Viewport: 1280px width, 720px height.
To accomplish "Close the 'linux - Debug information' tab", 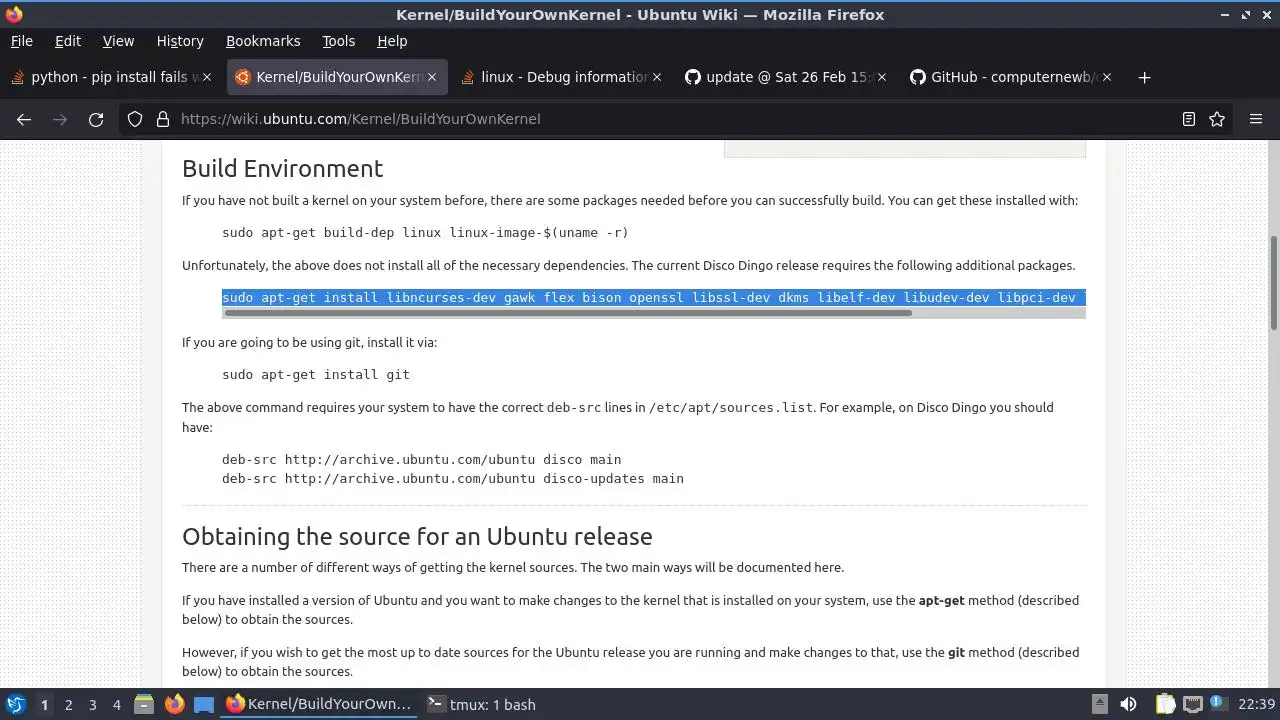I will tap(657, 77).
